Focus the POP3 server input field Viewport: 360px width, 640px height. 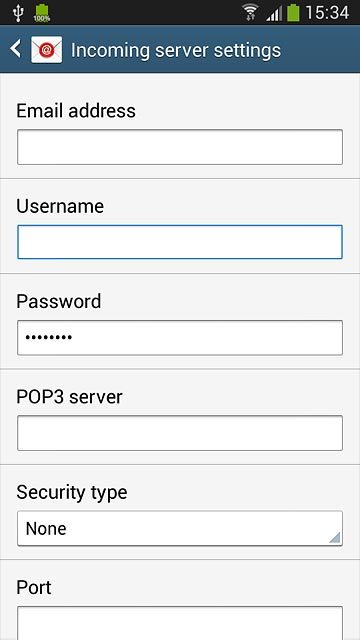[180, 433]
